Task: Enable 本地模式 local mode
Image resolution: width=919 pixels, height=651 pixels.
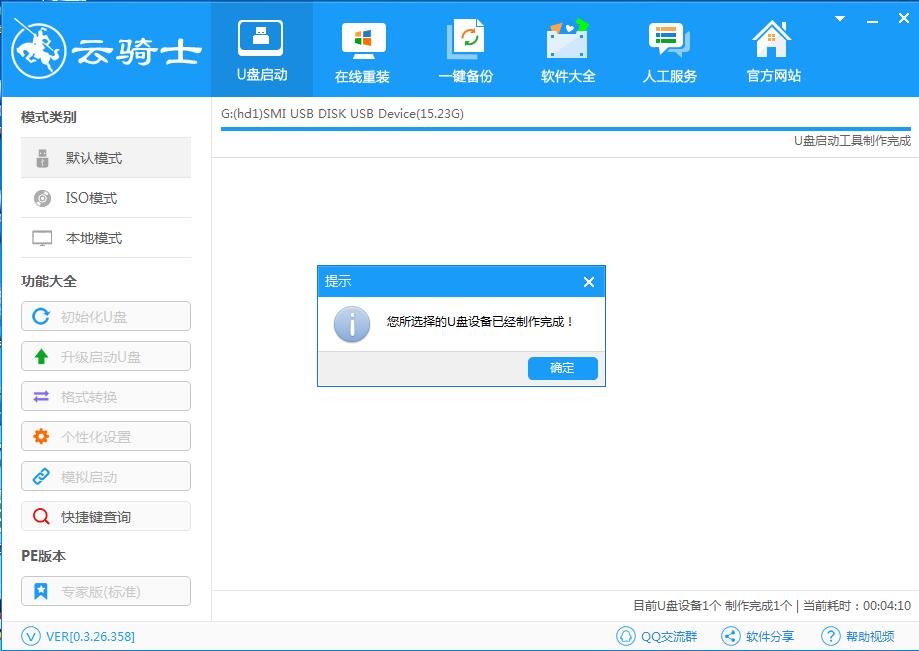Action: pyautogui.click(x=105, y=238)
